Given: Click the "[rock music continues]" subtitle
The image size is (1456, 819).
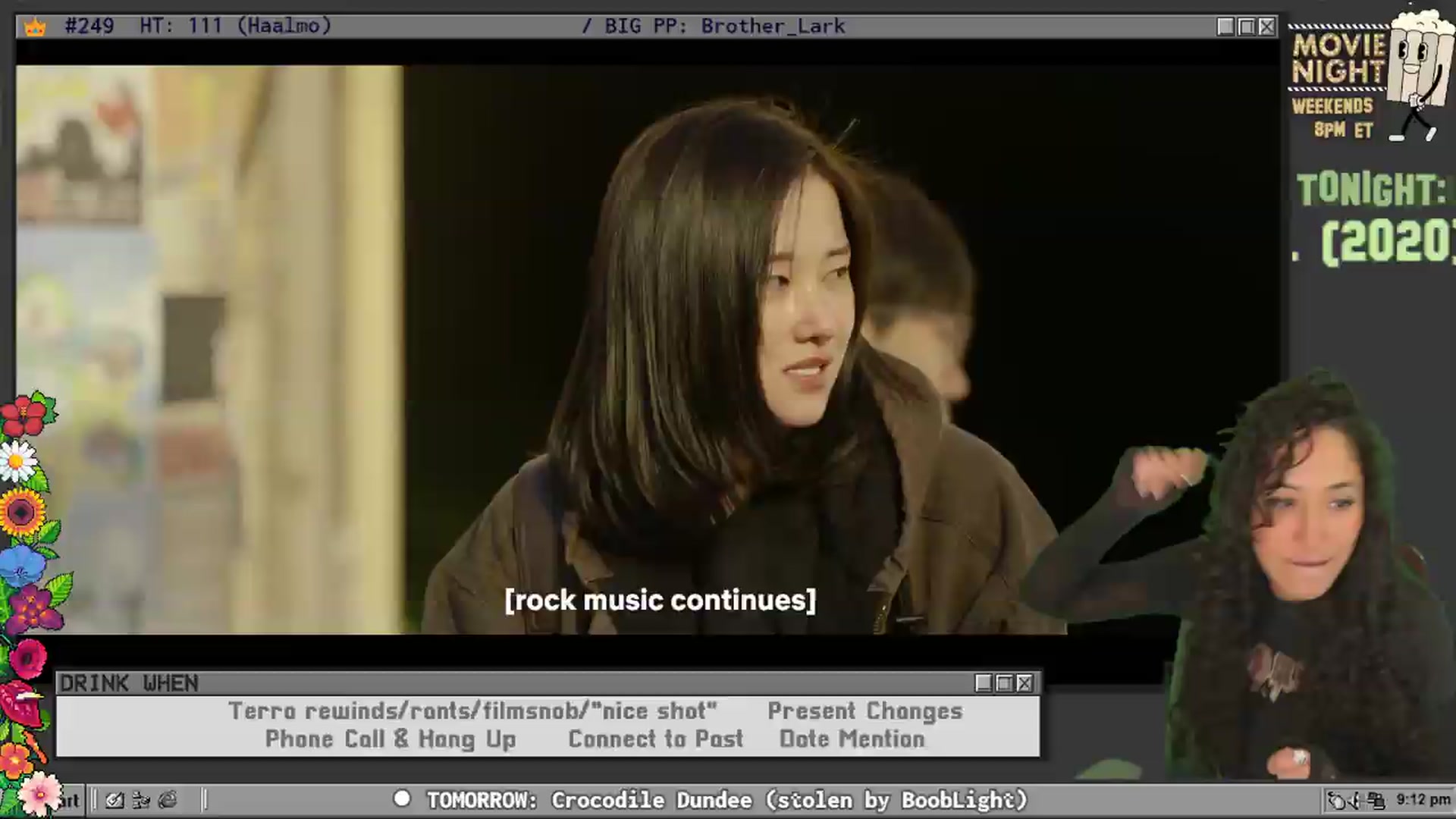Looking at the screenshot, I should click(661, 601).
